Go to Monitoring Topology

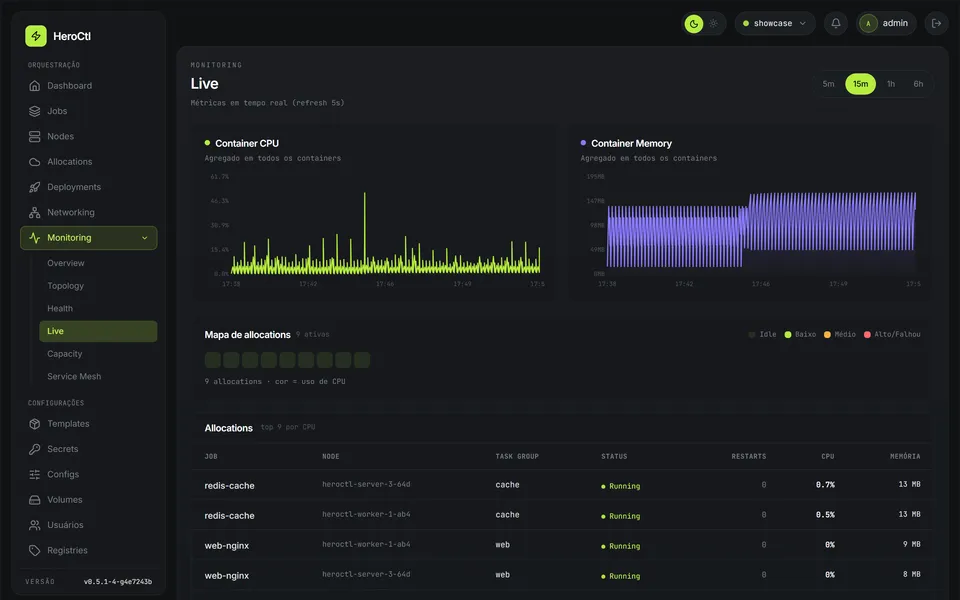click(x=66, y=286)
